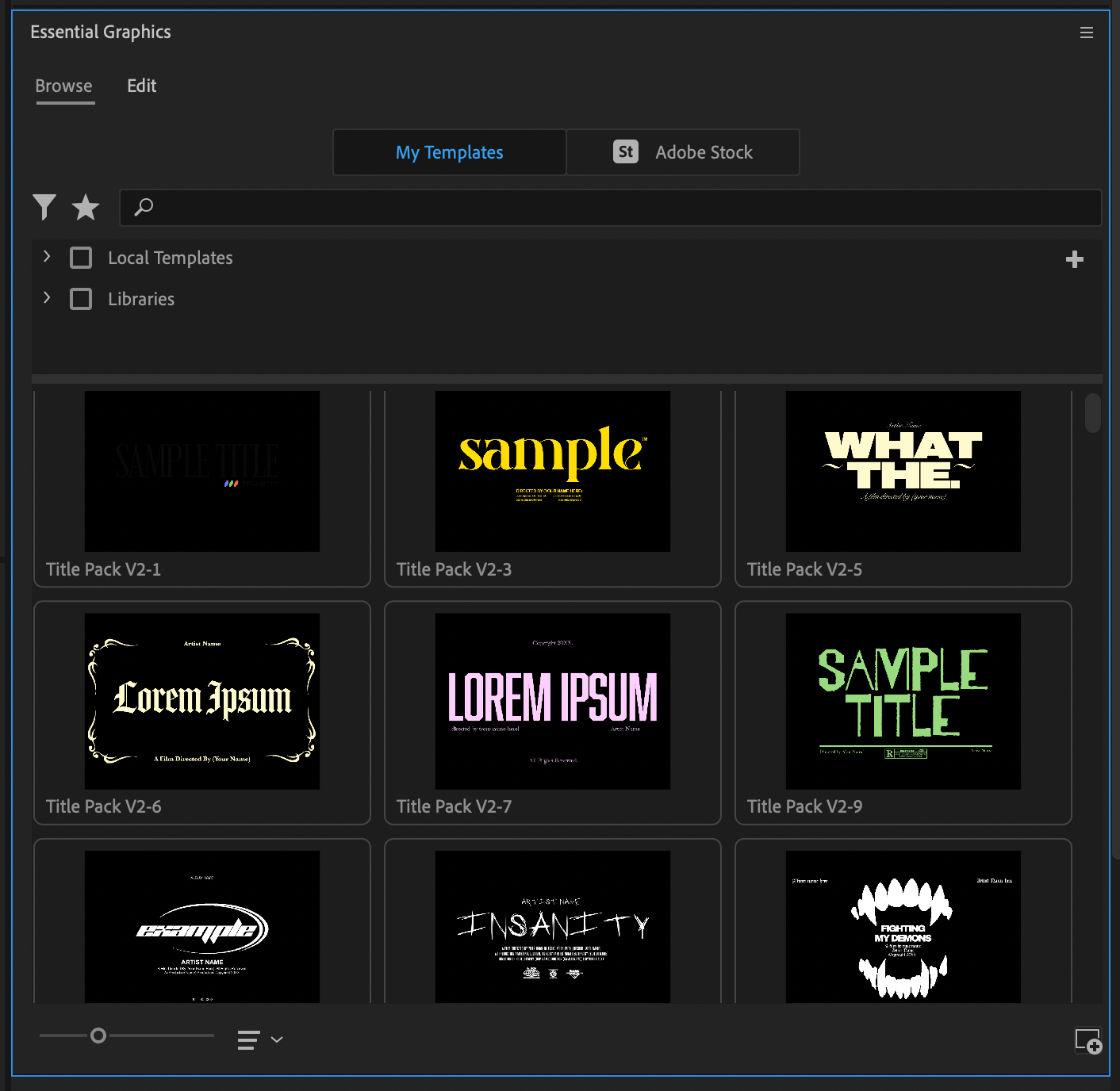This screenshot has height=1091, width=1120.
Task: Select the My Templates button
Action: pos(449,152)
